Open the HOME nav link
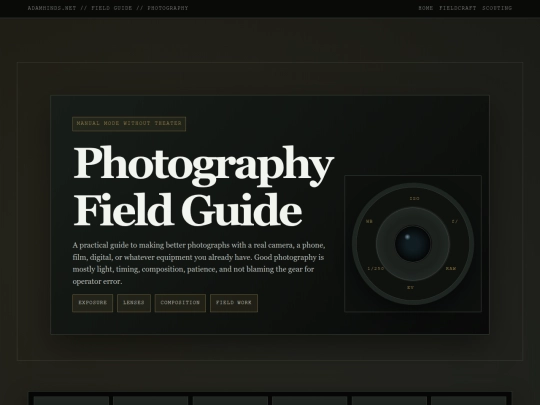Viewport: 540px width, 405px height. [426, 8]
